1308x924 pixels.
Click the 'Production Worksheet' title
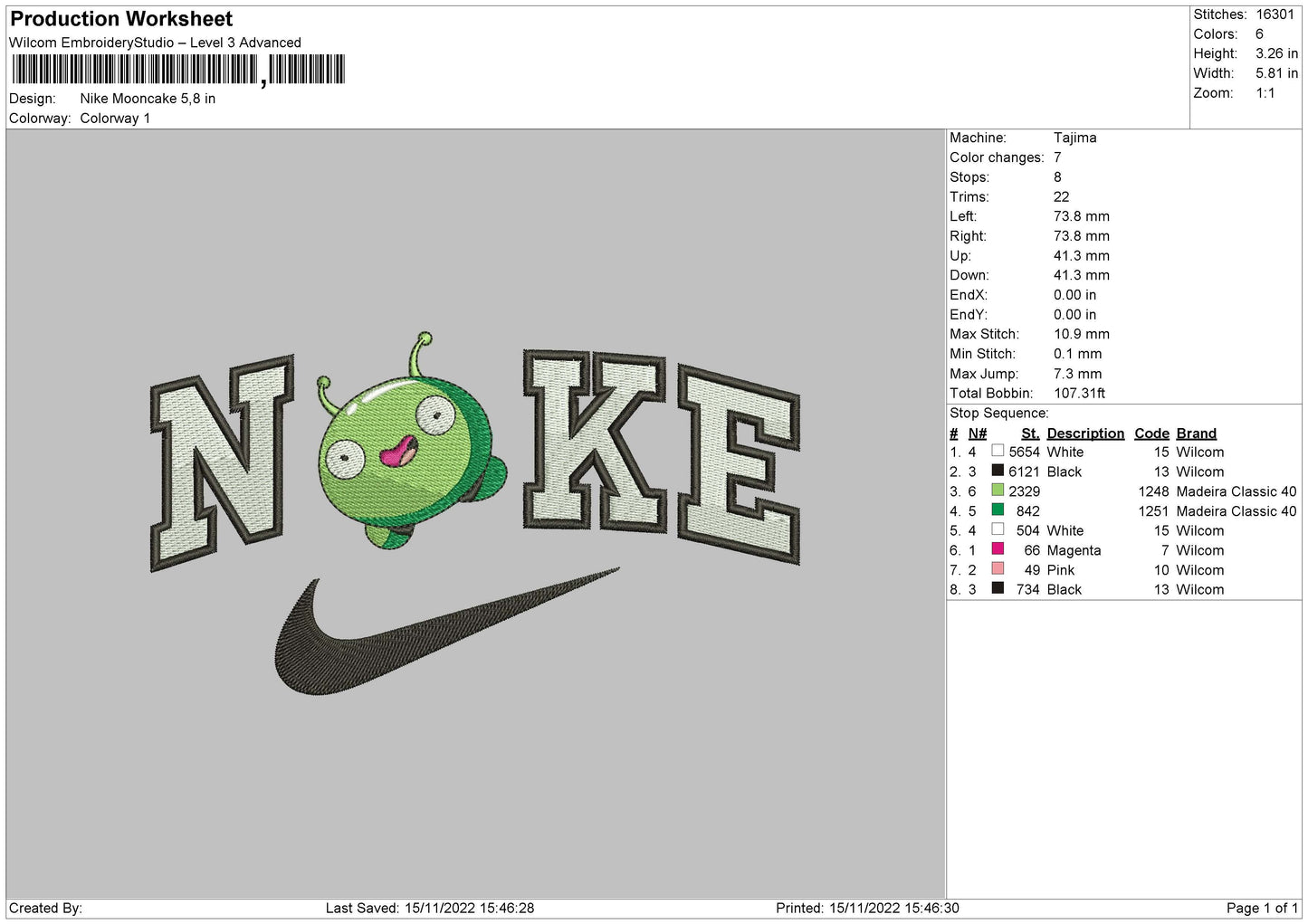tap(121, 19)
